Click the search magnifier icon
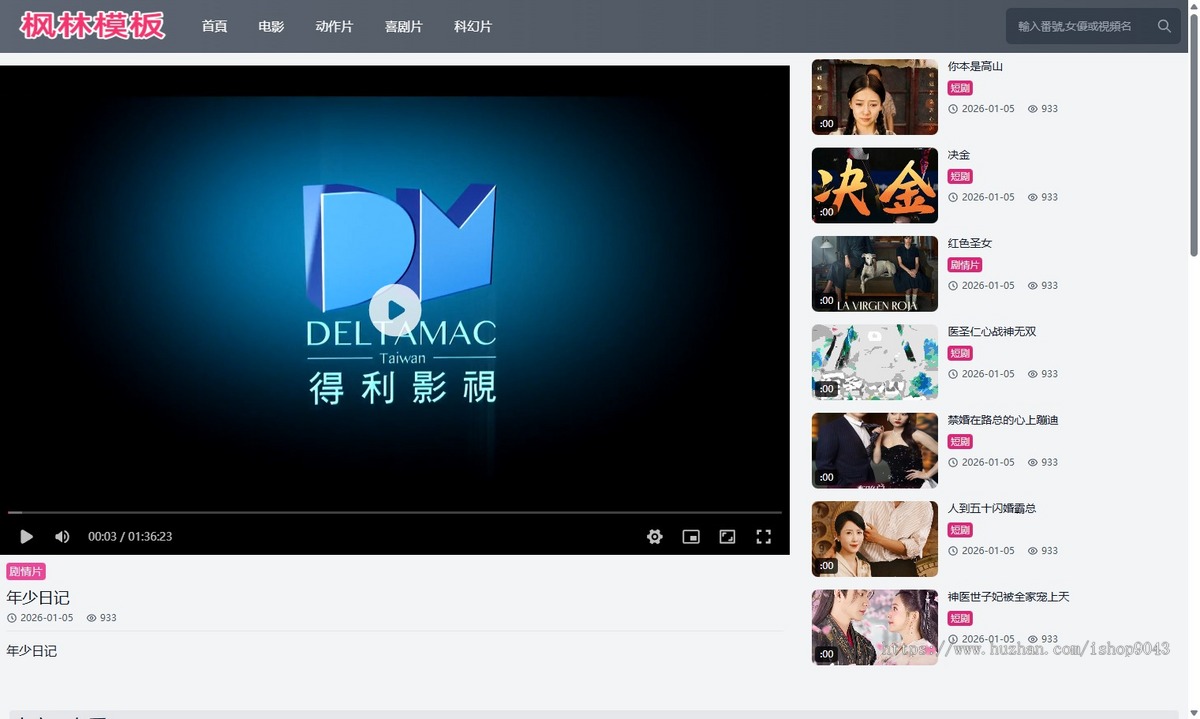The height and width of the screenshot is (719, 1200). tap(1164, 26)
